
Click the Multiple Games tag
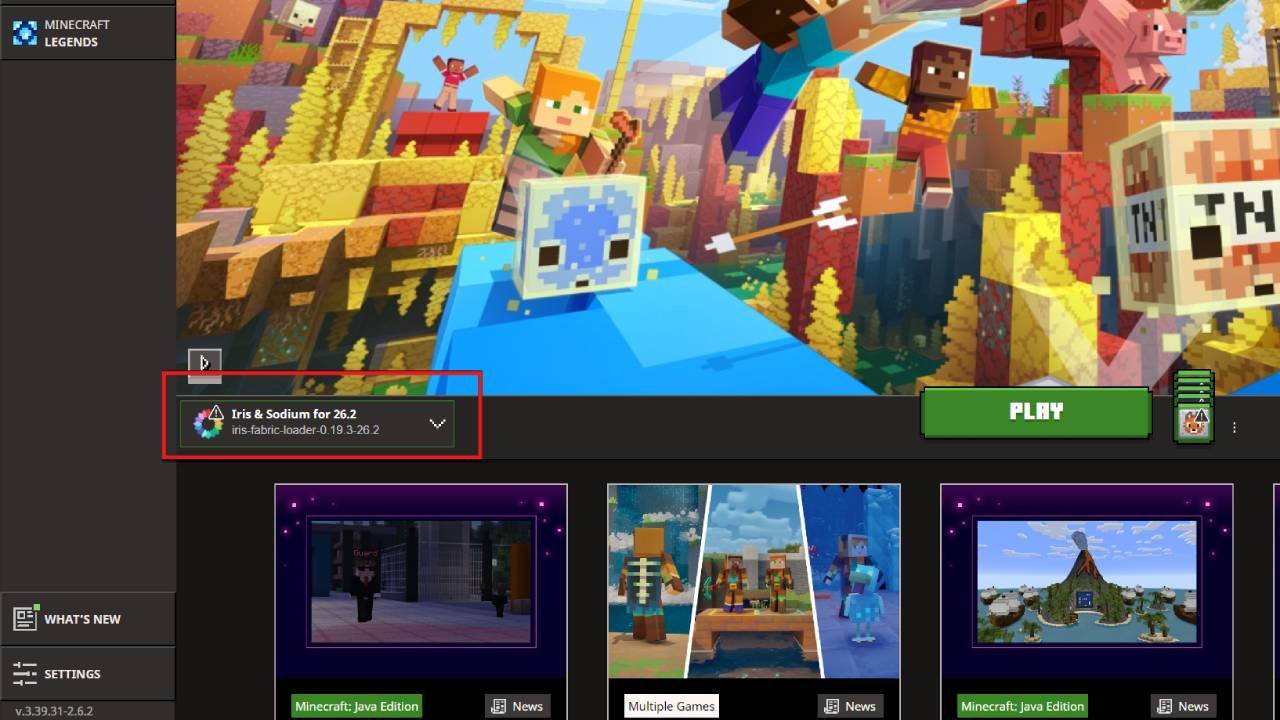(x=671, y=706)
